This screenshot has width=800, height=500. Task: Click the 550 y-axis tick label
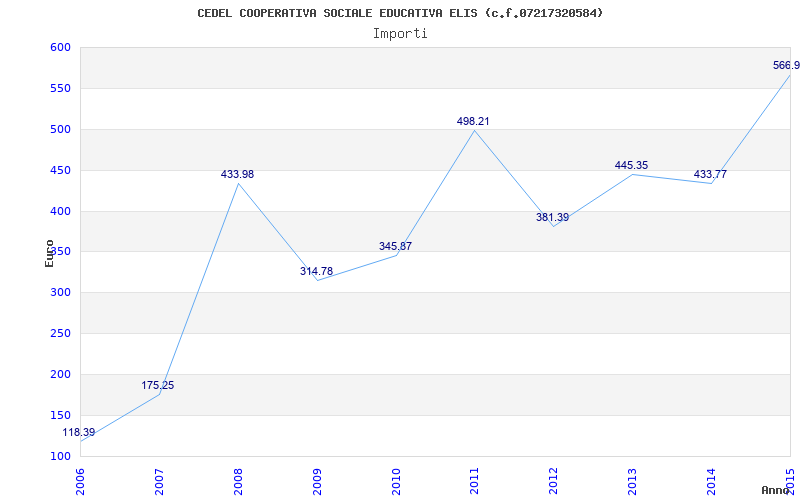tap(60, 88)
